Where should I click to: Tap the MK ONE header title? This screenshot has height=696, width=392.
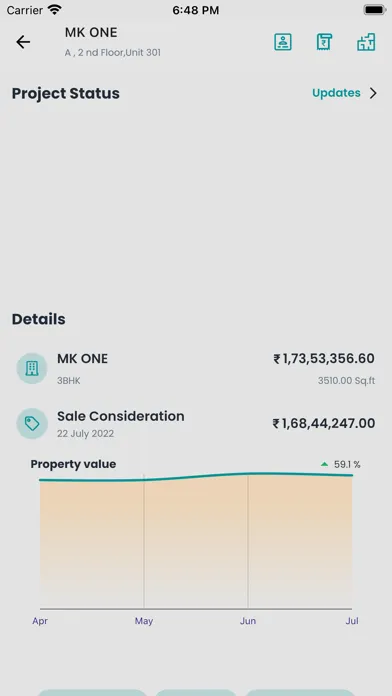click(x=91, y=32)
